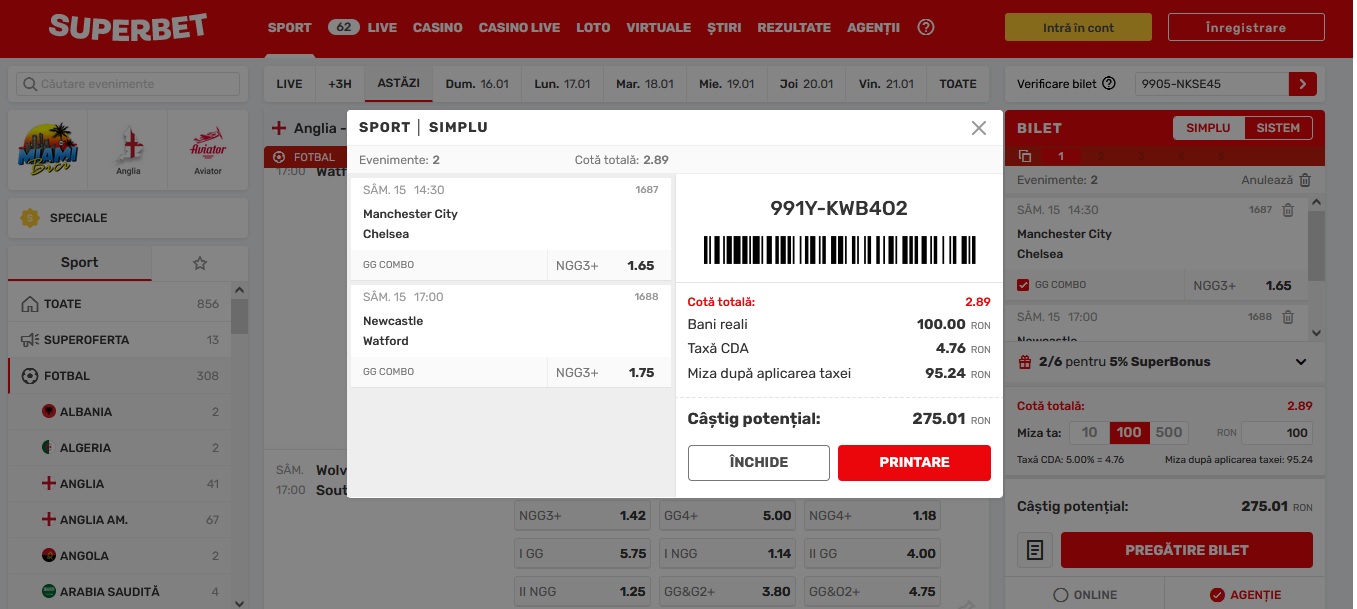
Task: Click the copy ticket icon in Bilet panel
Action: coord(1025,156)
